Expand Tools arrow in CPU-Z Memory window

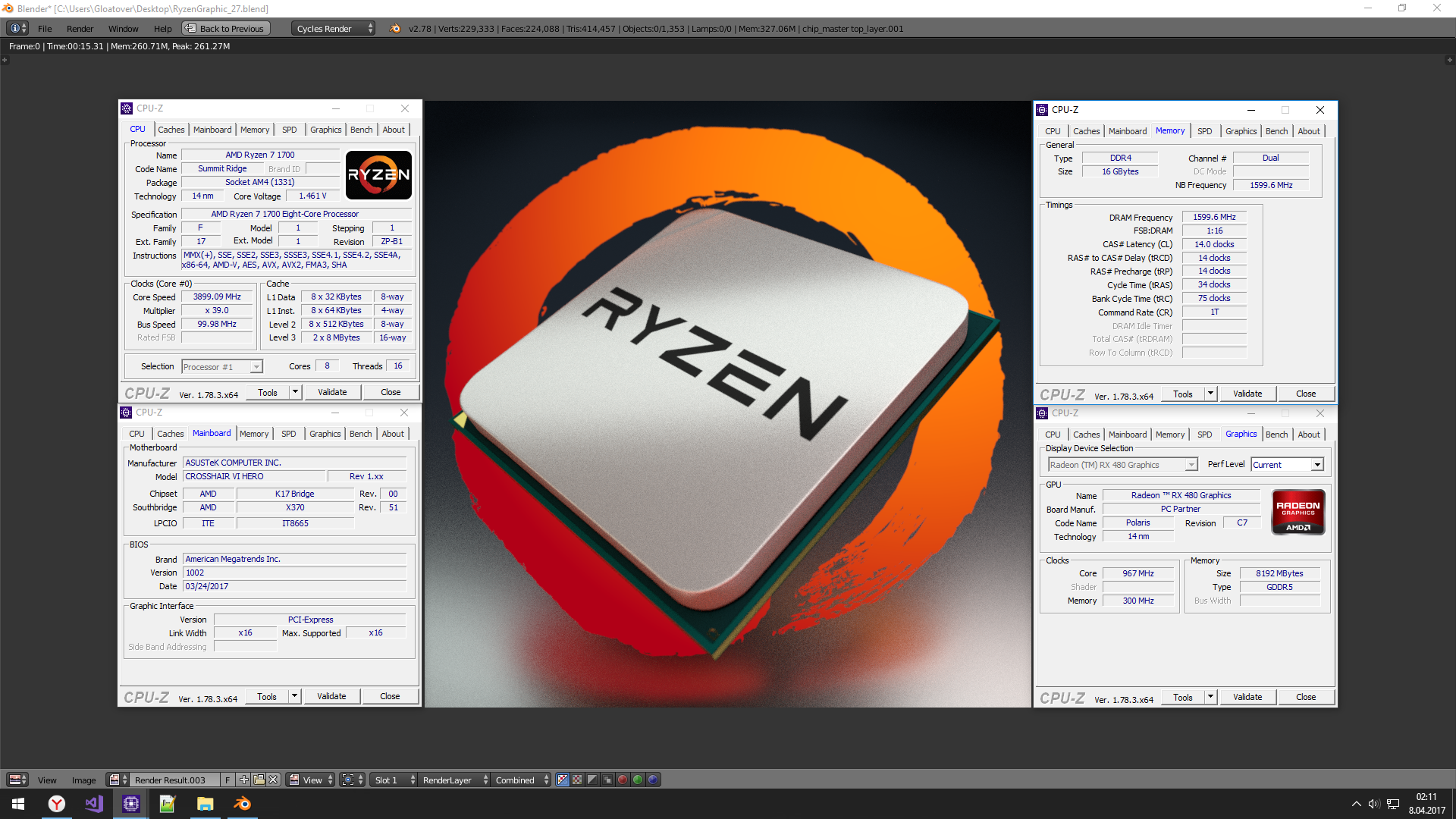click(1210, 394)
